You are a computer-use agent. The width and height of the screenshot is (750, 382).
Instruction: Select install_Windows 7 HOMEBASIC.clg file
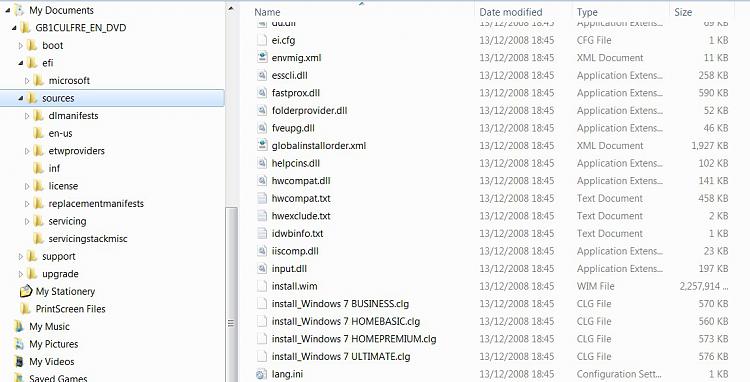(x=346, y=321)
